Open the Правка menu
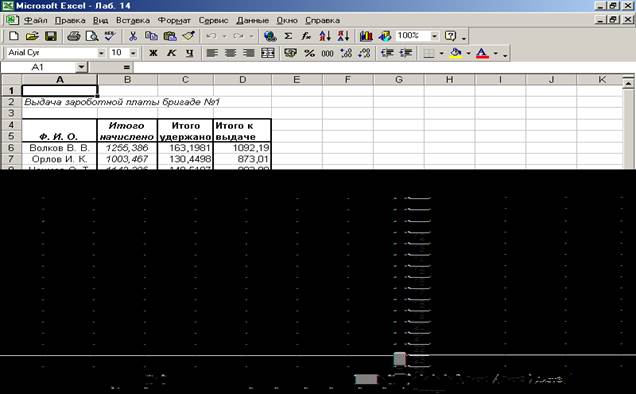The height and width of the screenshot is (394, 636). [70, 20]
